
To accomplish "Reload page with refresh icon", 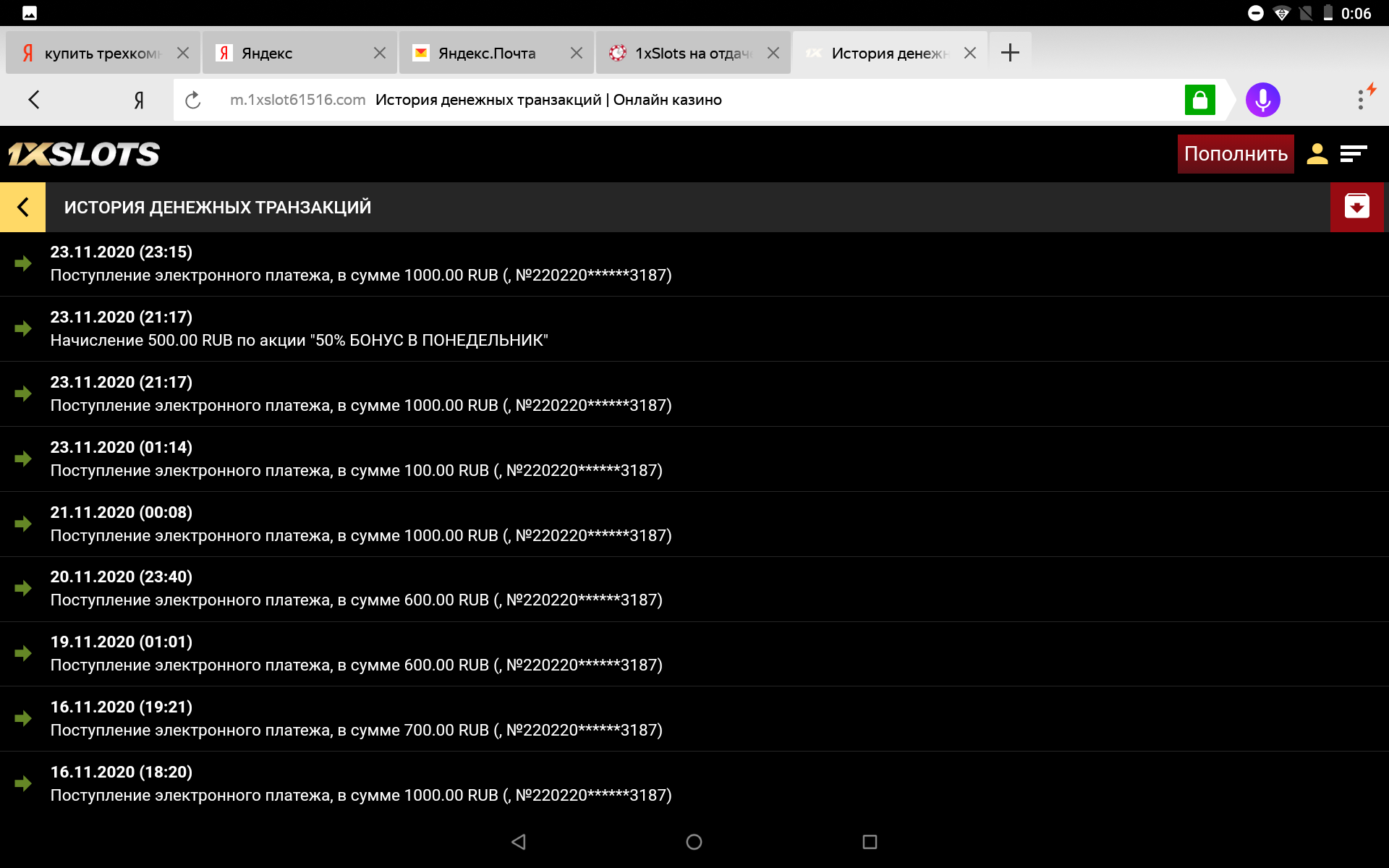I will [192, 100].
